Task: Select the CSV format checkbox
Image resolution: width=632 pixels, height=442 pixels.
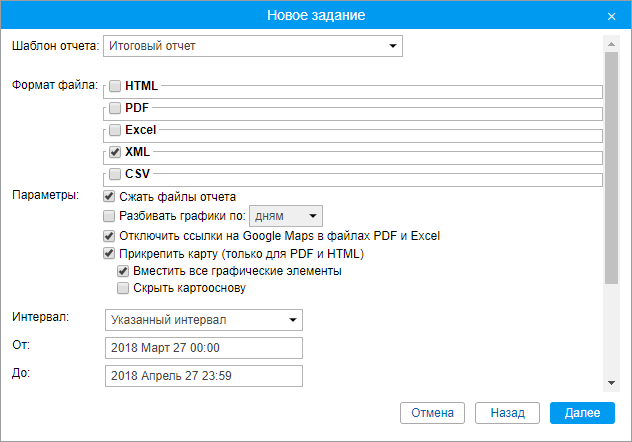Action: tap(115, 174)
